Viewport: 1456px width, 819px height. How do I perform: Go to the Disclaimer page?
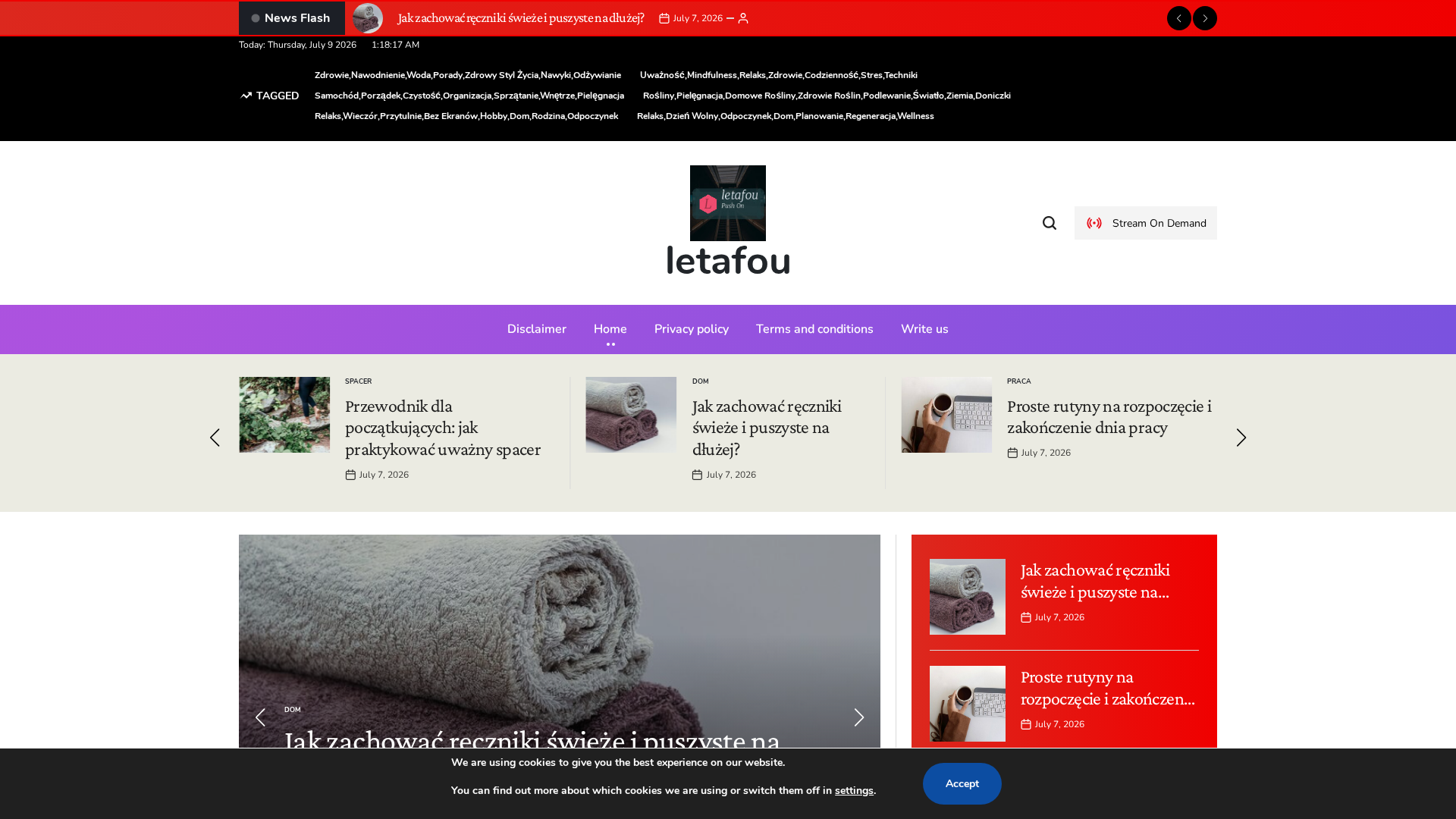point(537,329)
